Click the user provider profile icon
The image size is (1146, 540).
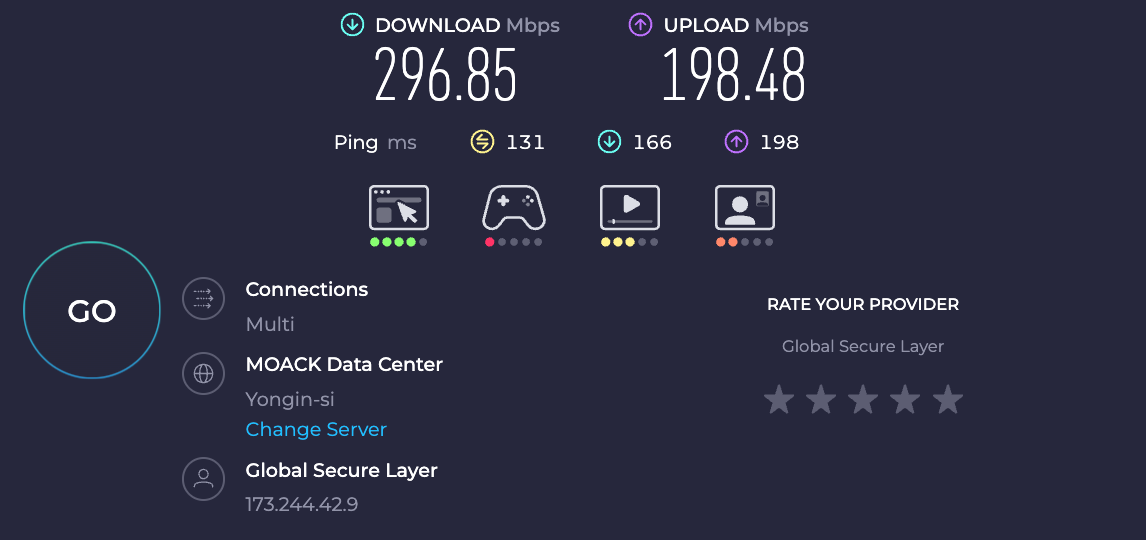point(203,479)
